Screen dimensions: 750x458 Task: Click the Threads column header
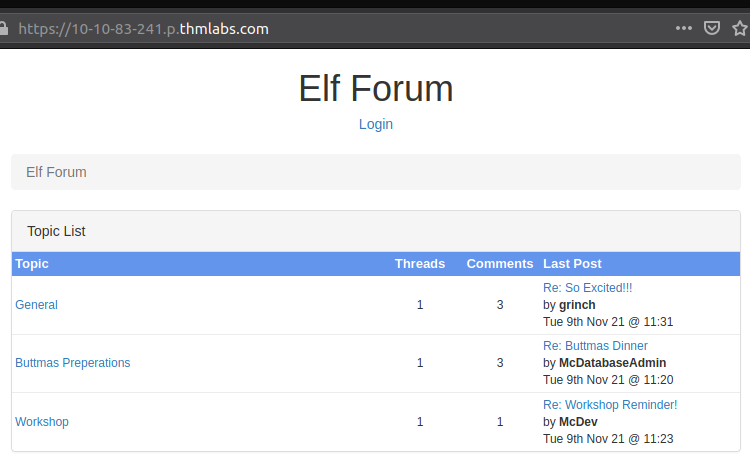(x=420, y=264)
